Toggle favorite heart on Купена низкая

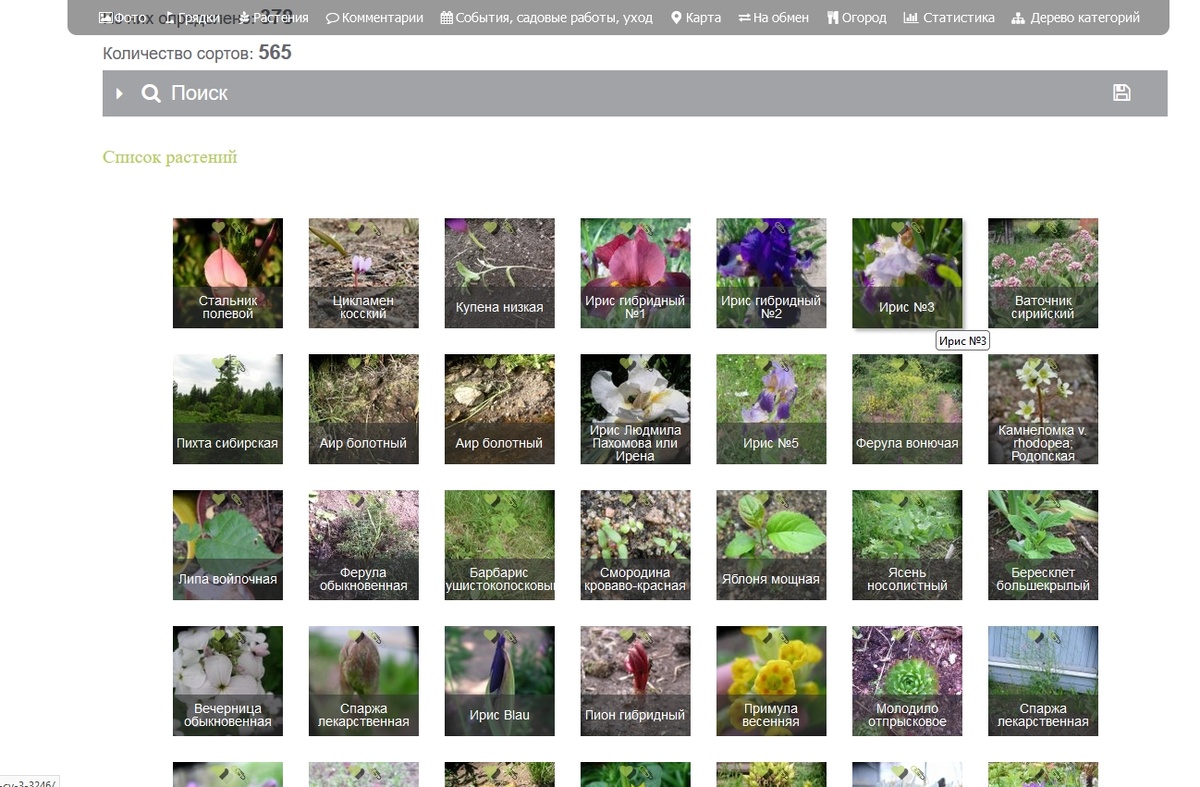(x=490, y=227)
